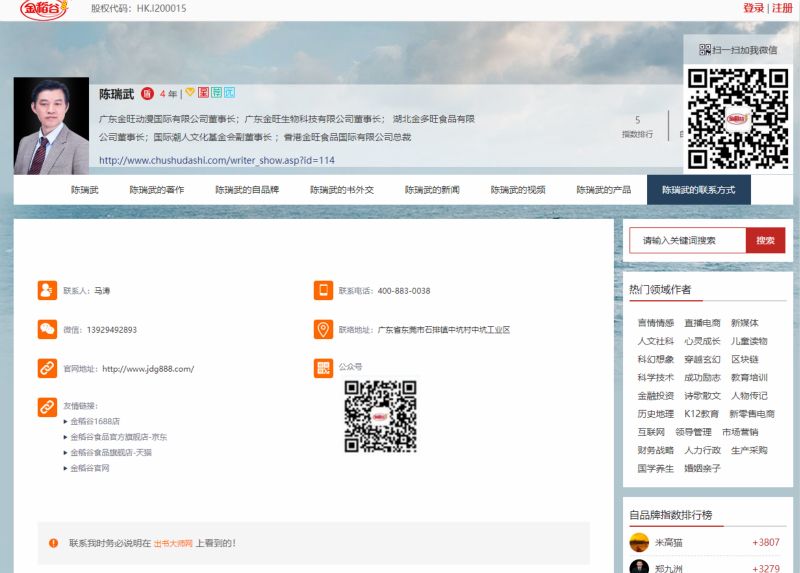Click the 登录 link at top right
This screenshot has width=800, height=573.
tap(753, 8)
